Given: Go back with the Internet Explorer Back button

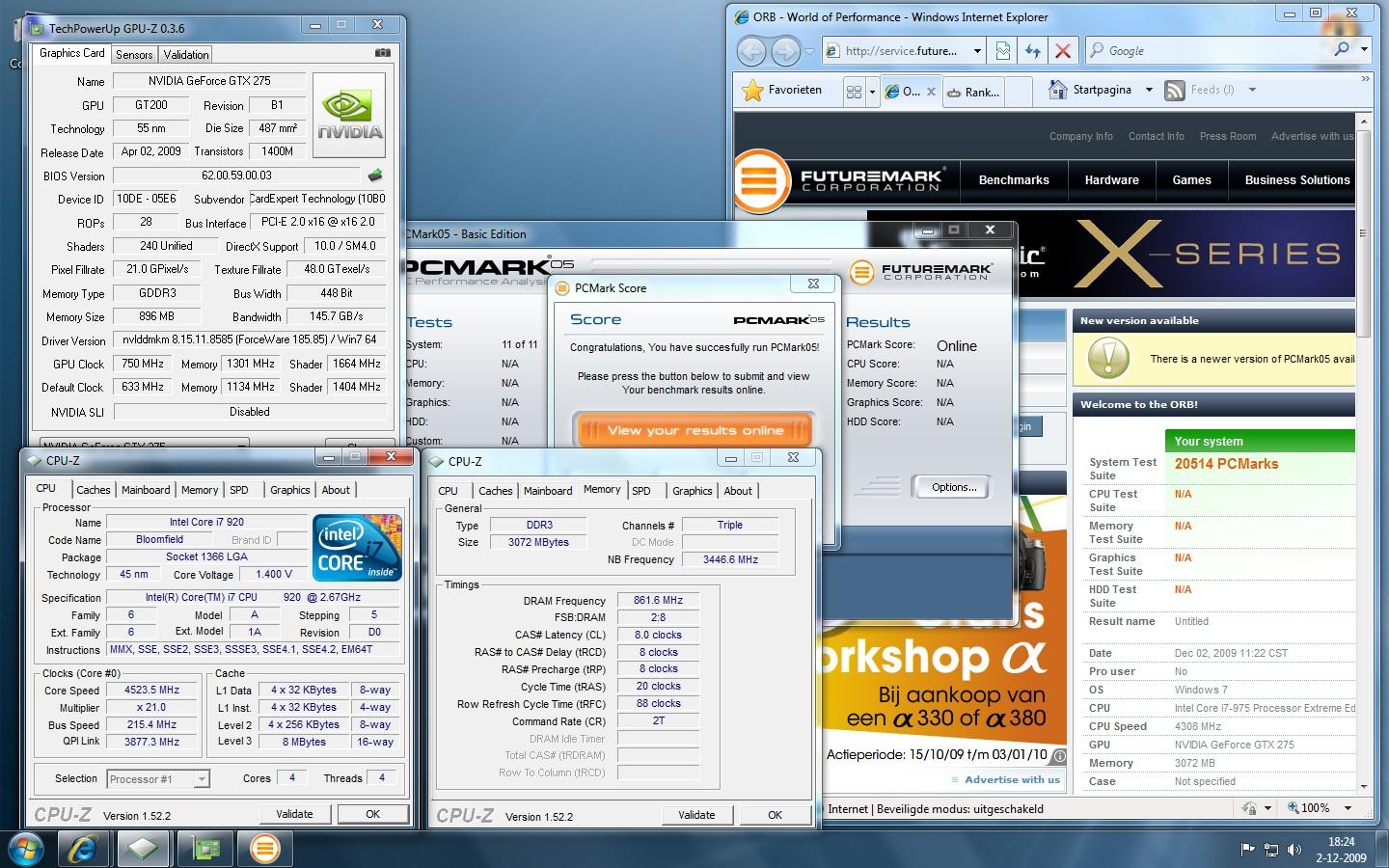Looking at the screenshot, I should coord(751,51).
